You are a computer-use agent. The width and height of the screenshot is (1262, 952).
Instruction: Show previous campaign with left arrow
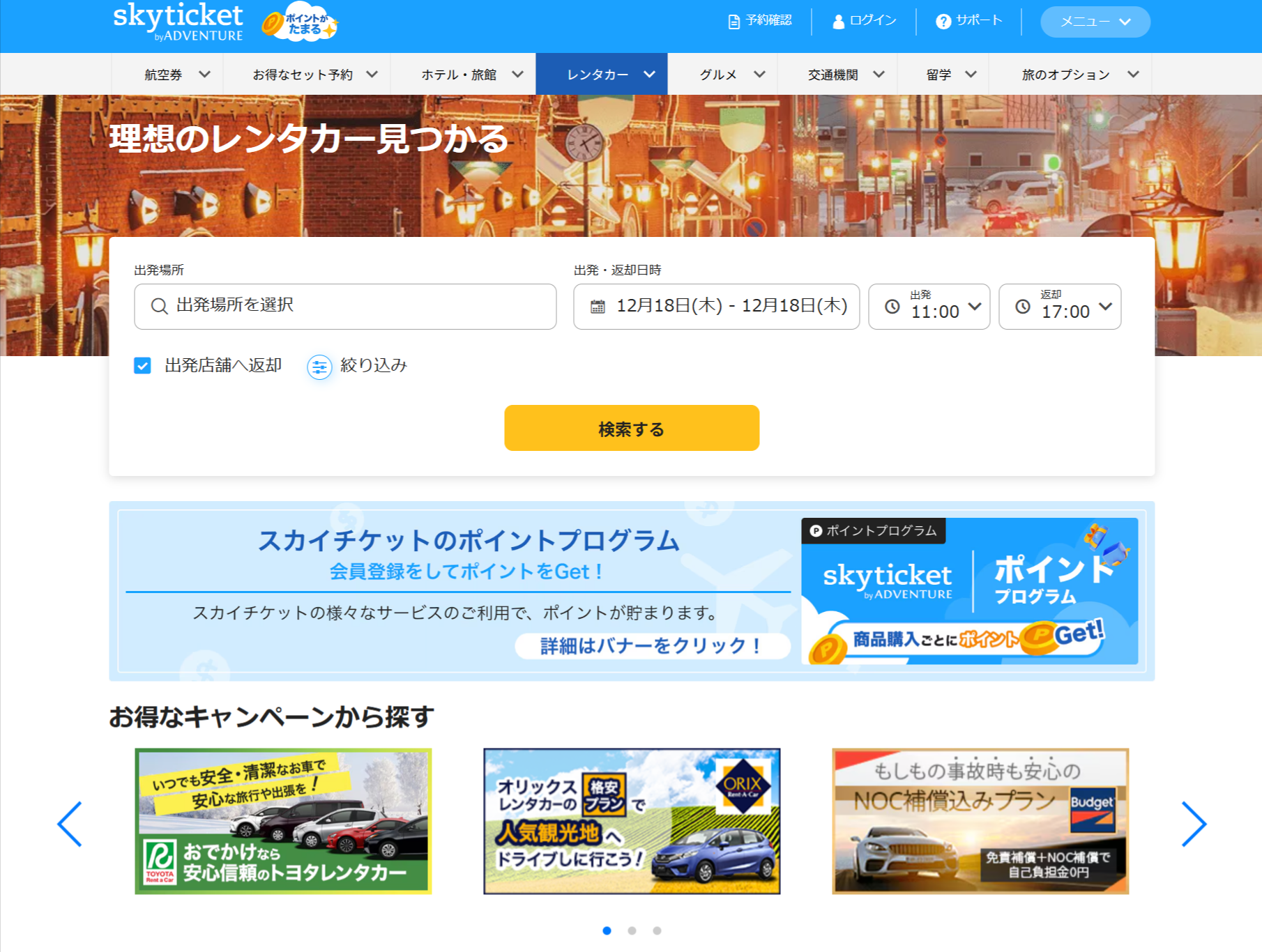(70, 824)
